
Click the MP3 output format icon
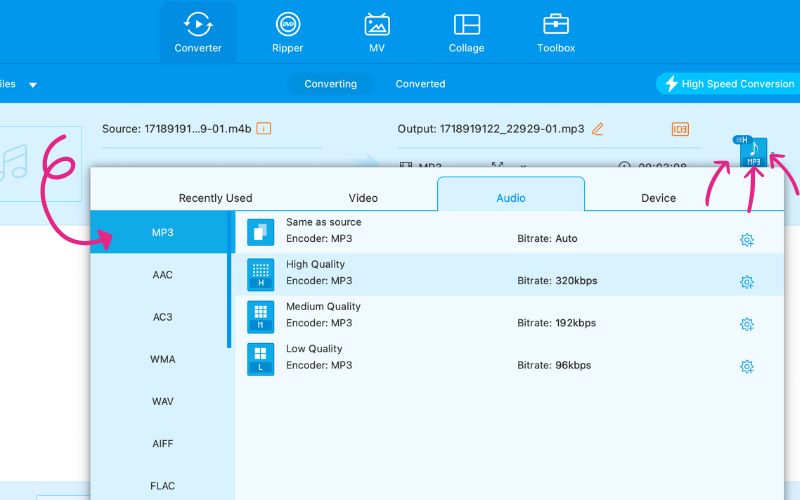753,153
